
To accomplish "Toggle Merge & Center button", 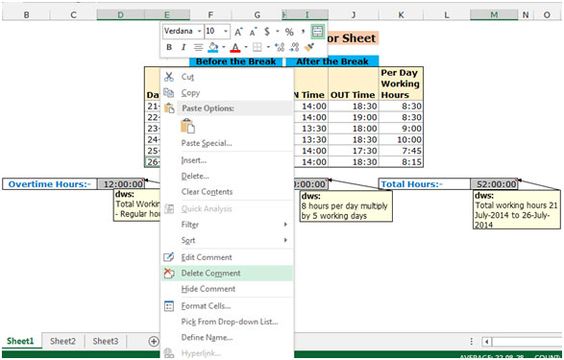I will 317,32.
